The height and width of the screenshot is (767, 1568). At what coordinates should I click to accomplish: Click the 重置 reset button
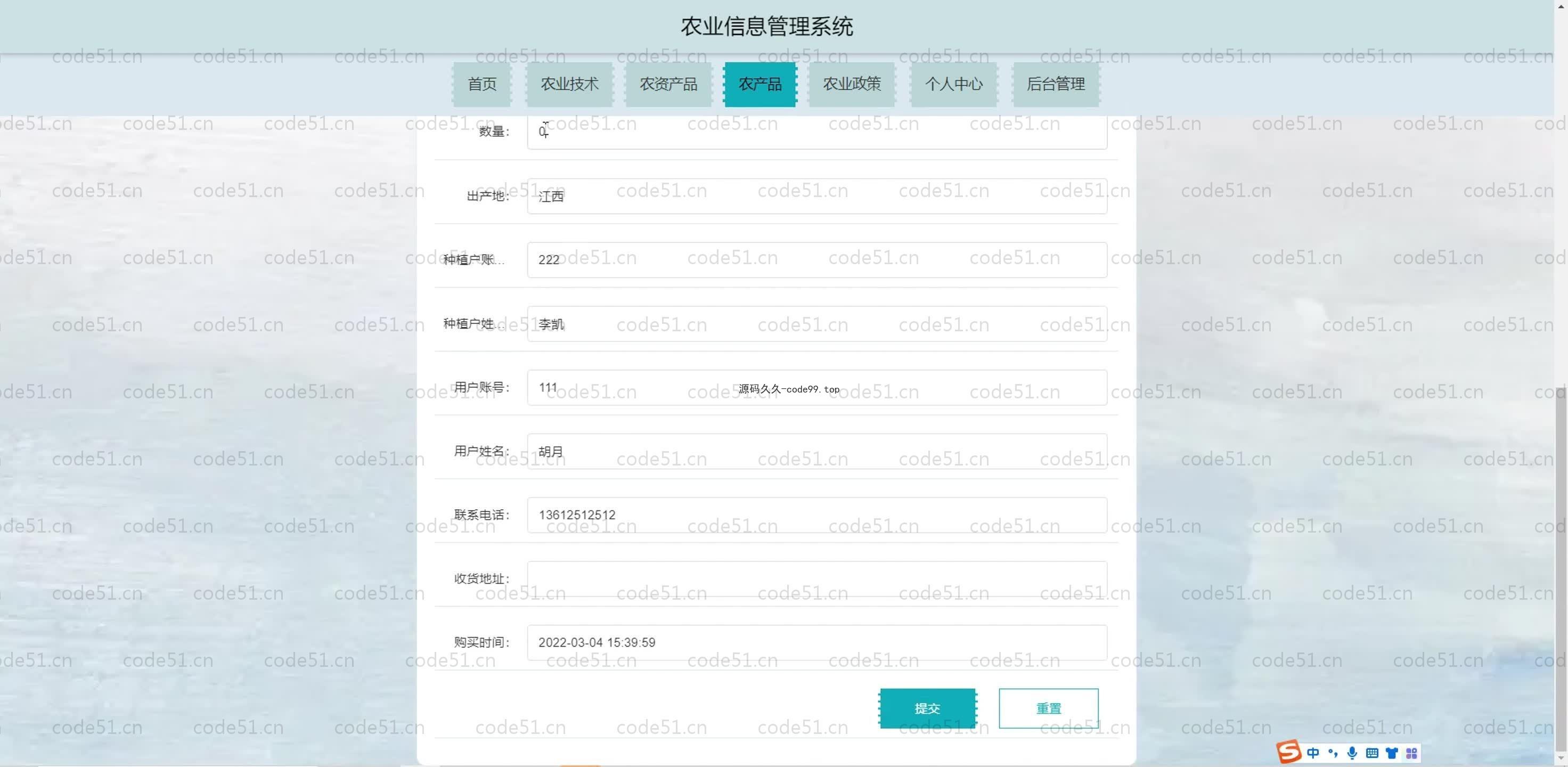click(x=1048, y=708)
